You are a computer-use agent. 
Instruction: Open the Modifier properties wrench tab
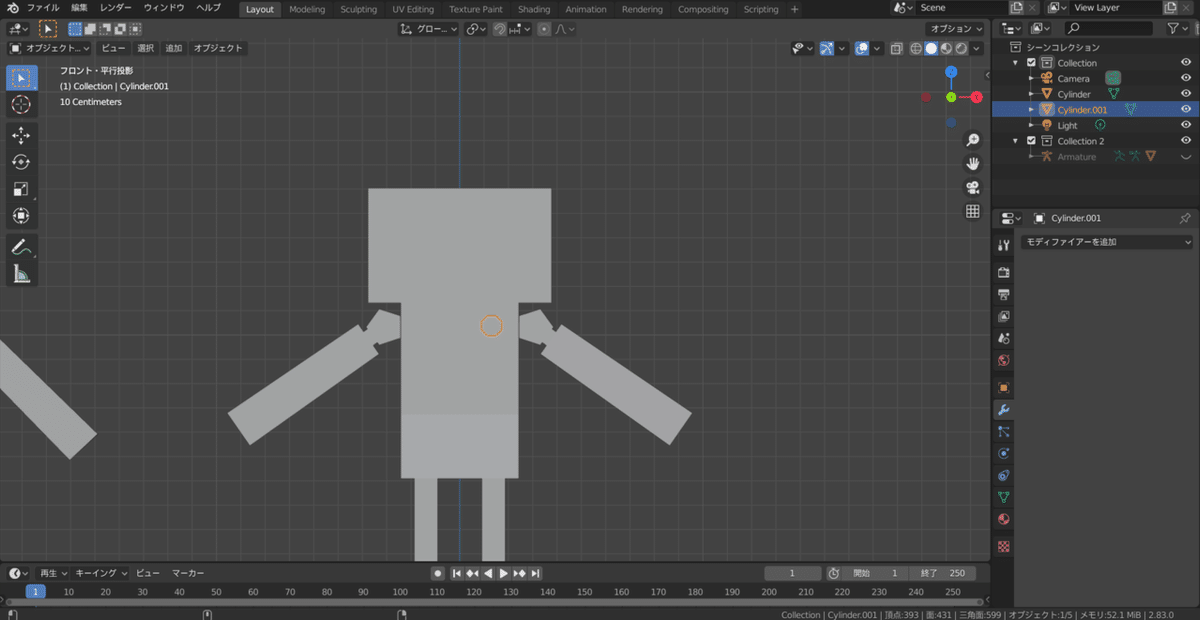coord(1004,410)
